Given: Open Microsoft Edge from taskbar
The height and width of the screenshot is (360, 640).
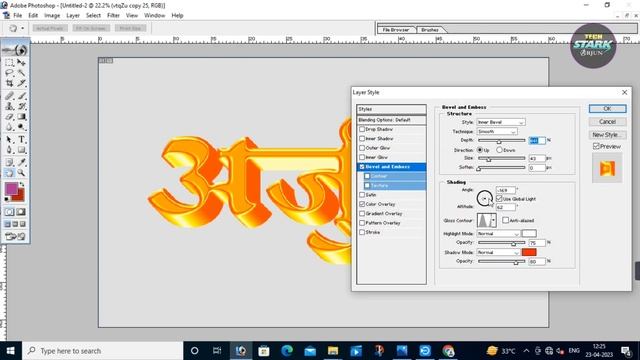Looking at the screenshot, I should click(x=287, y=351).
